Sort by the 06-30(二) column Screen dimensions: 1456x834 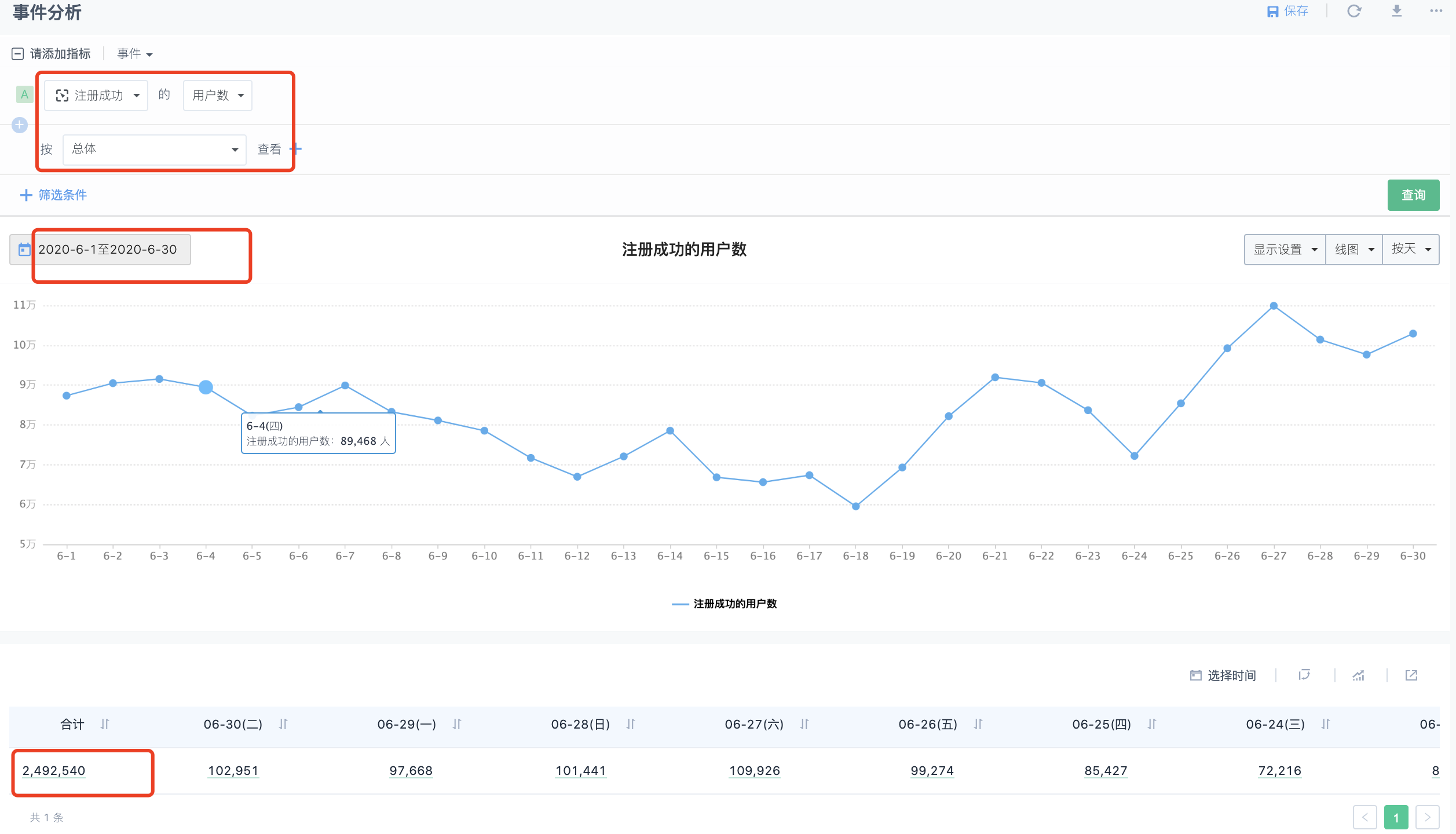point(283,724)
